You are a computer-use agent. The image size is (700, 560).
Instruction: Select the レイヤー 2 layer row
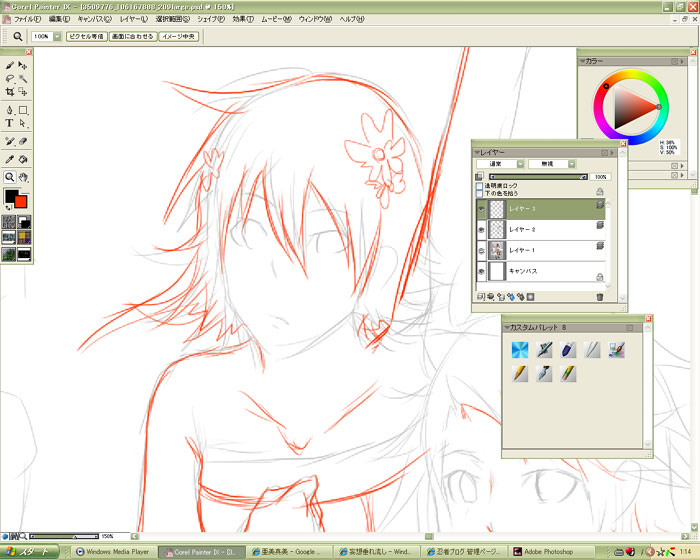point(541,230)
